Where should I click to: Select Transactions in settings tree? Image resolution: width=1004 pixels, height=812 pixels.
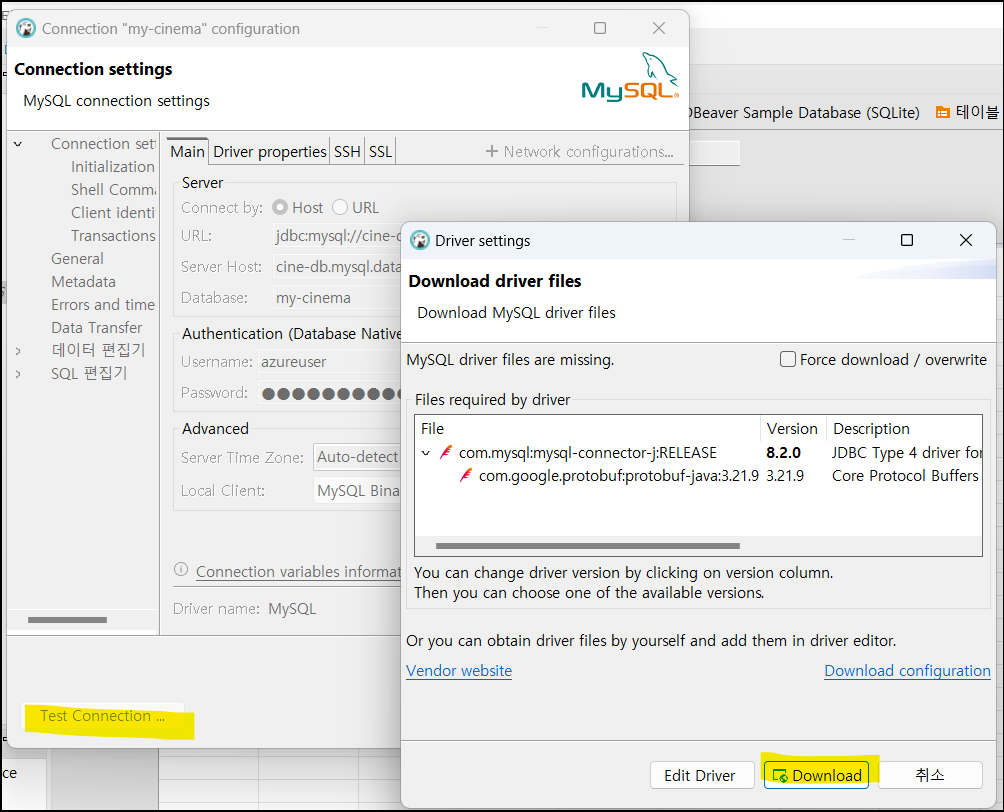113,236
